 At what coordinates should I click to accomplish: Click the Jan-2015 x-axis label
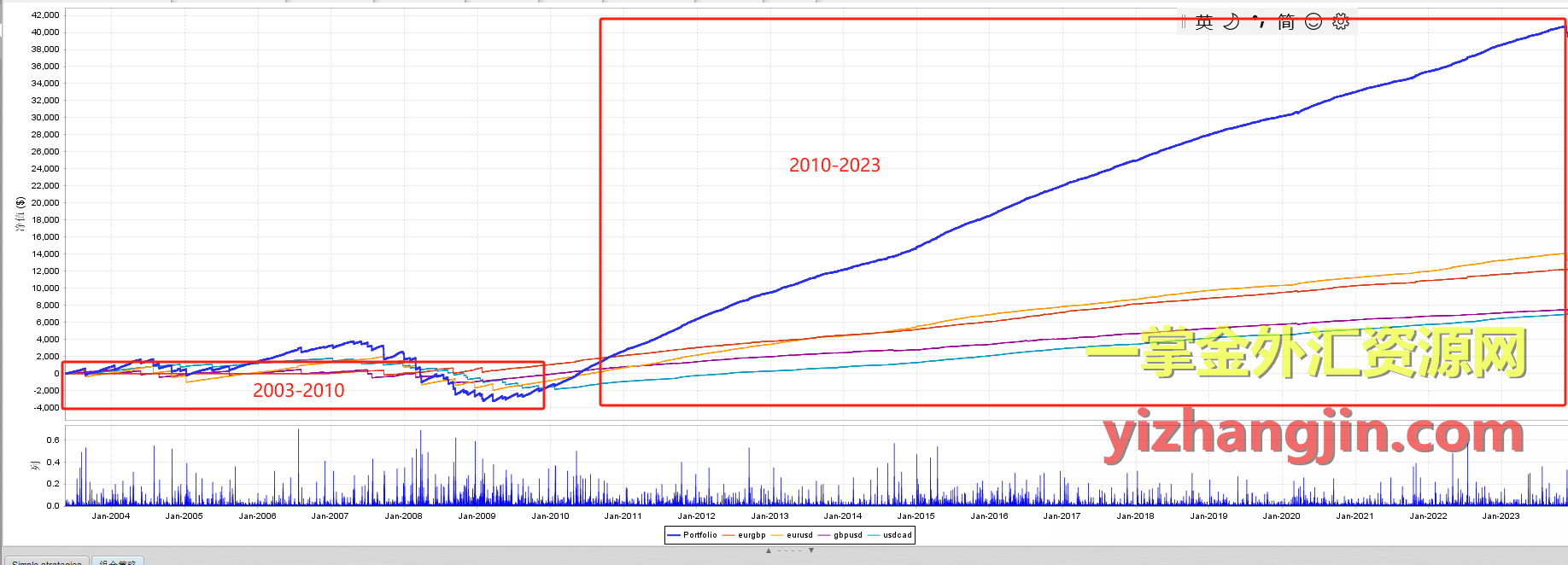pyautogui.click(x=916, y=516)
